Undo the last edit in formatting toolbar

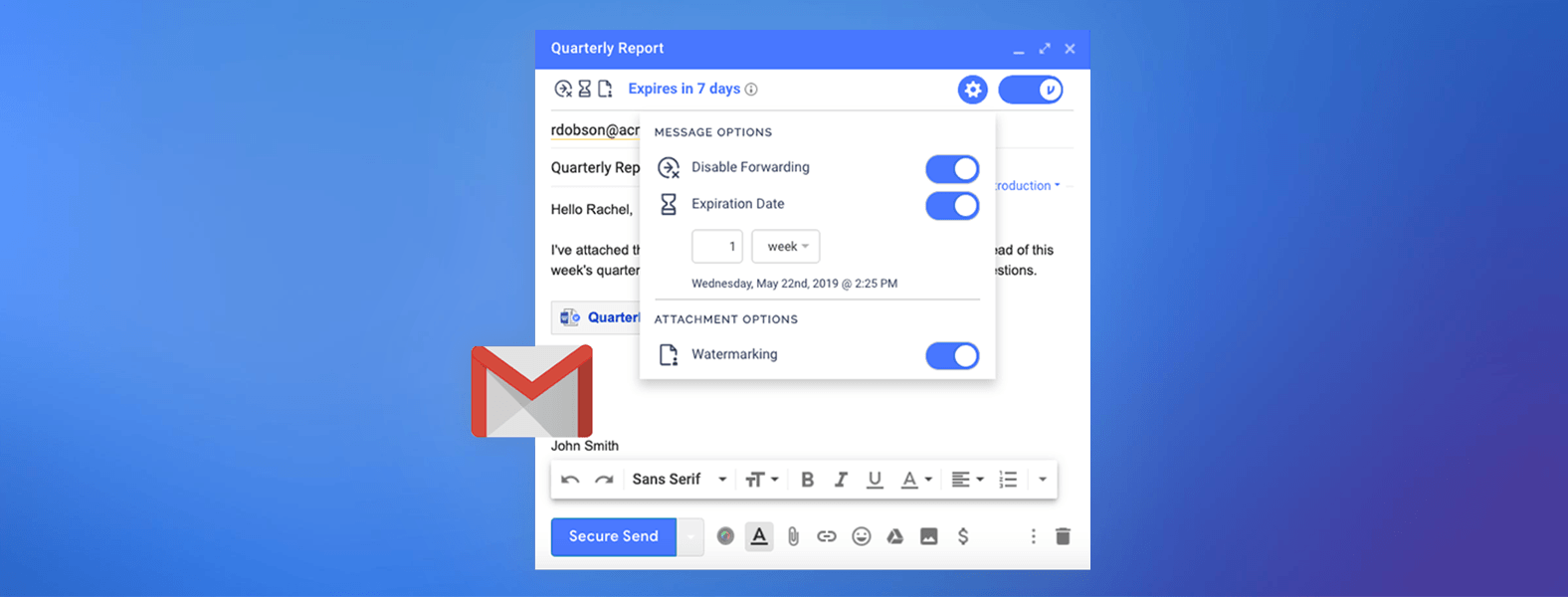pyautogui.click(x=570, y=480)
